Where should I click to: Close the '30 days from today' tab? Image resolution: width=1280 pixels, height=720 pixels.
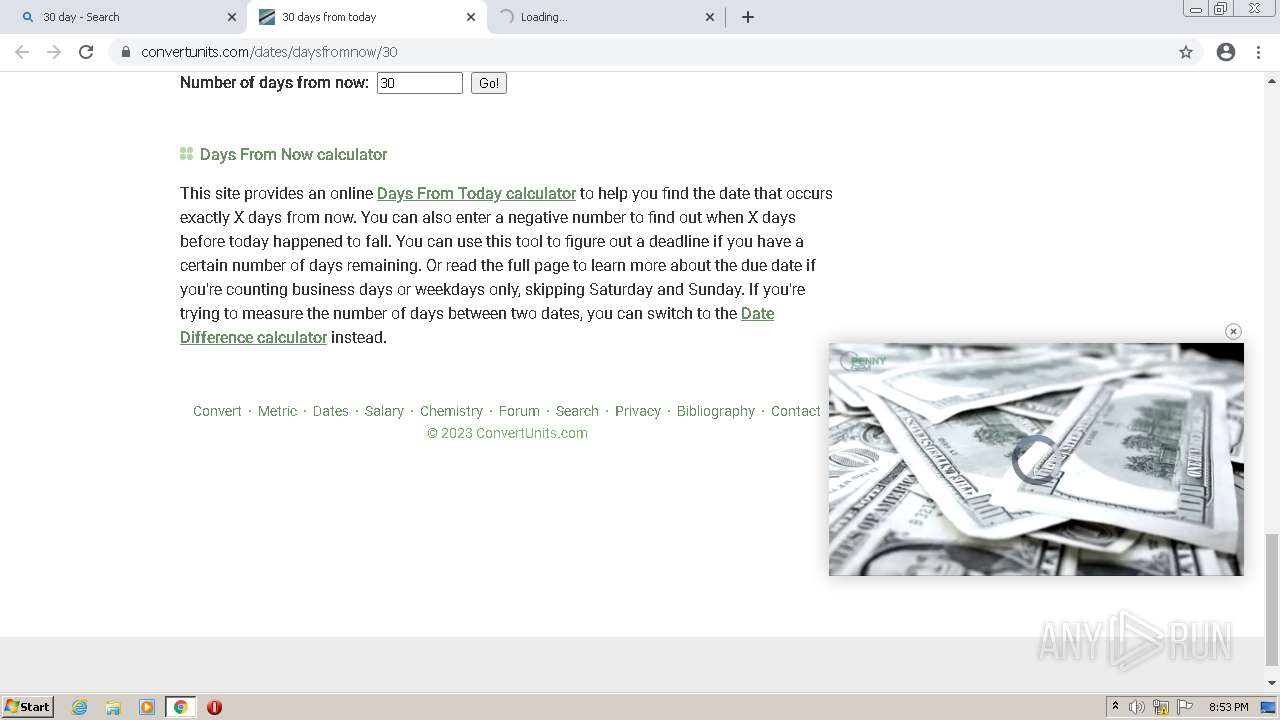click(471, 17)
